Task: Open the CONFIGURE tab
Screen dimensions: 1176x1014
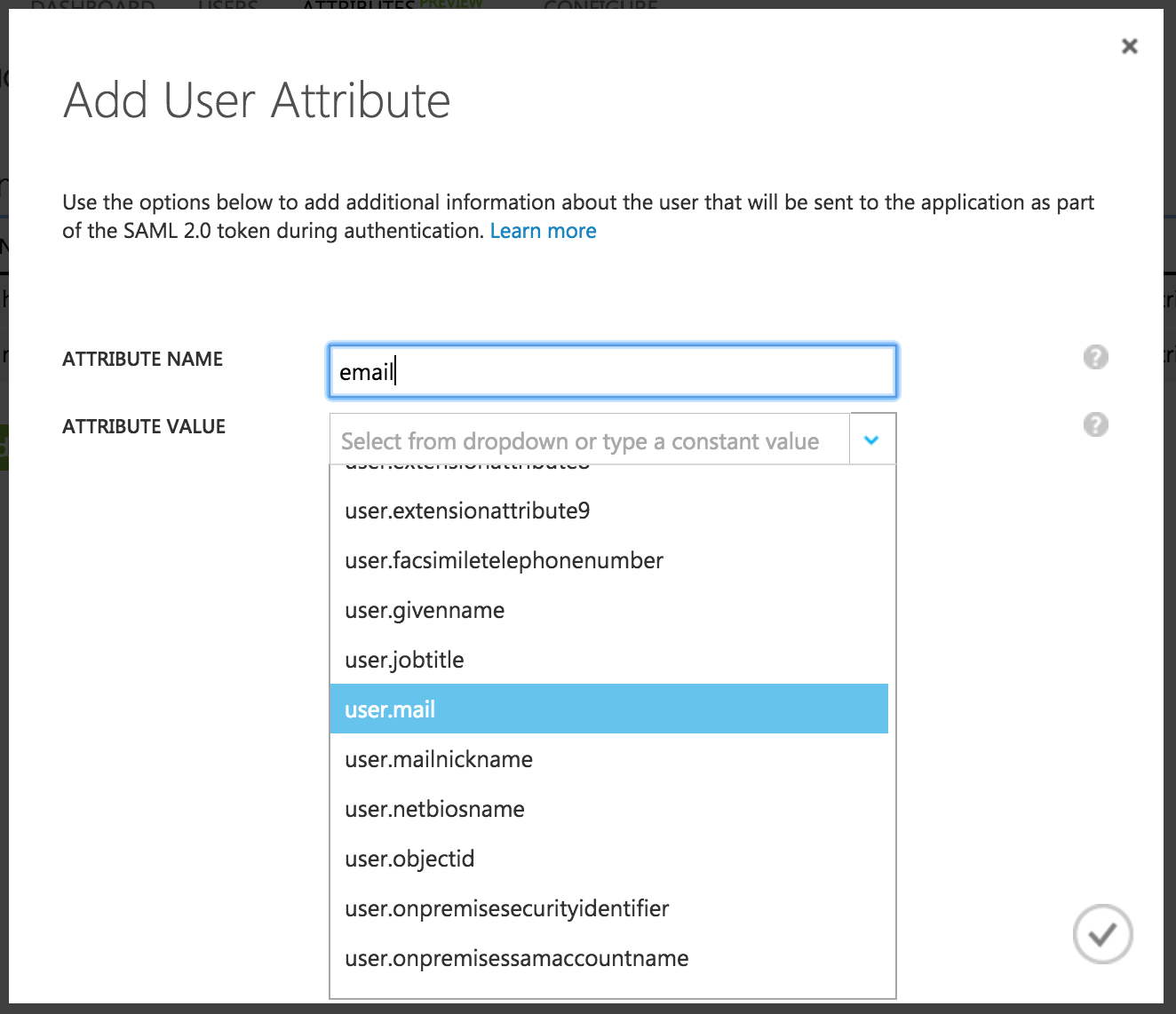Action: coord(600,7)
